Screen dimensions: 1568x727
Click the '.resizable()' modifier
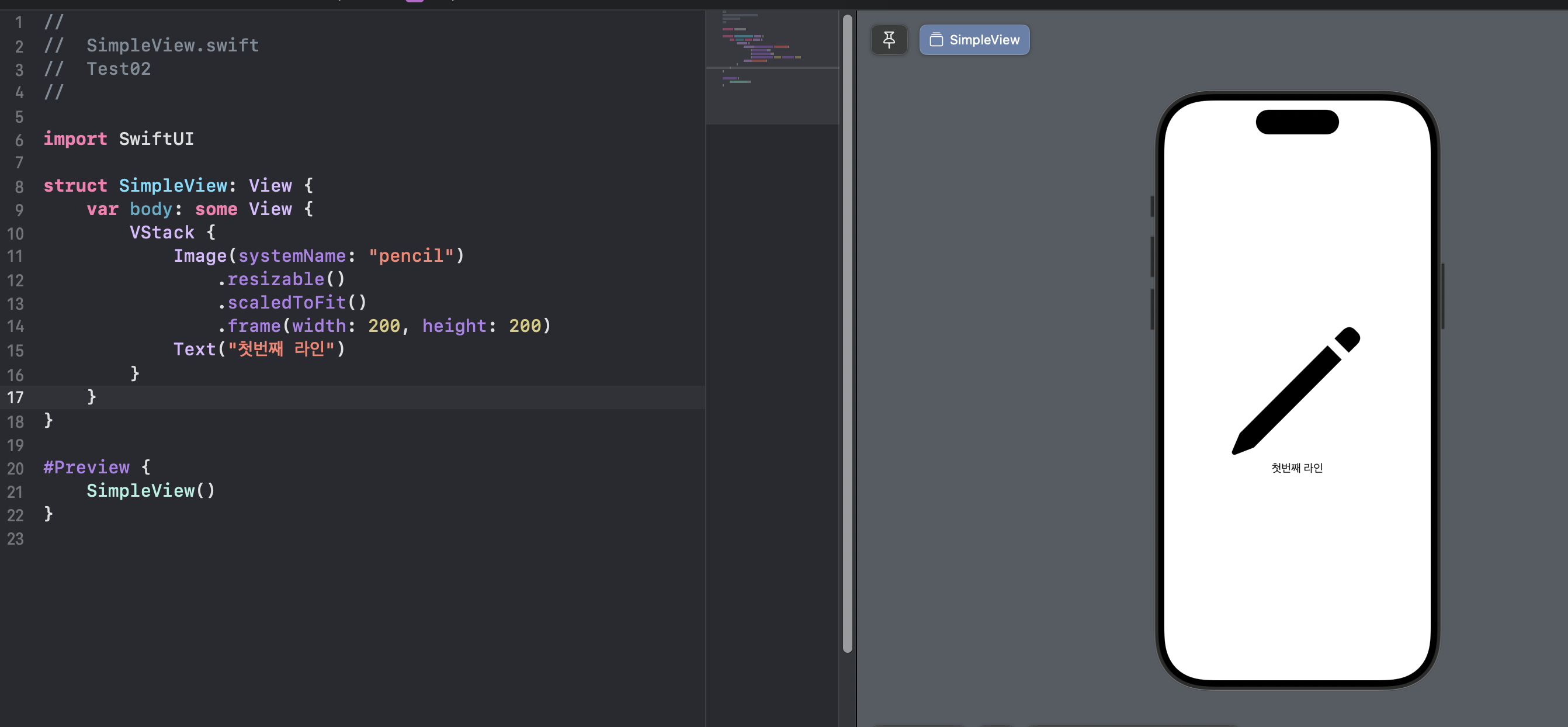(x=282, y=279)
